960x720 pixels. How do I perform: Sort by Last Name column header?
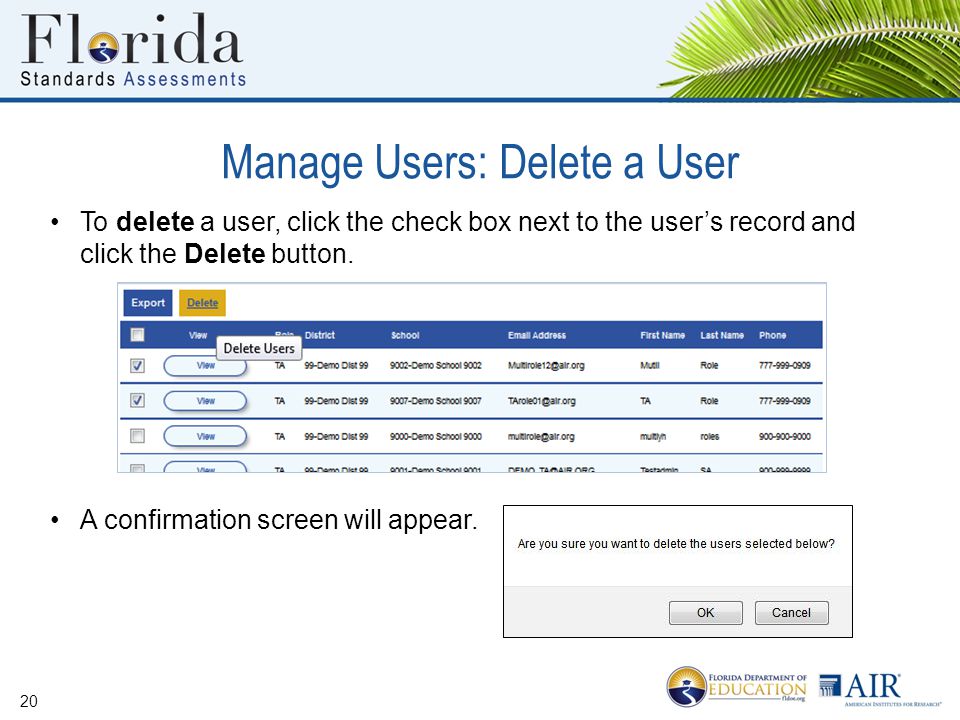[722, 336]
